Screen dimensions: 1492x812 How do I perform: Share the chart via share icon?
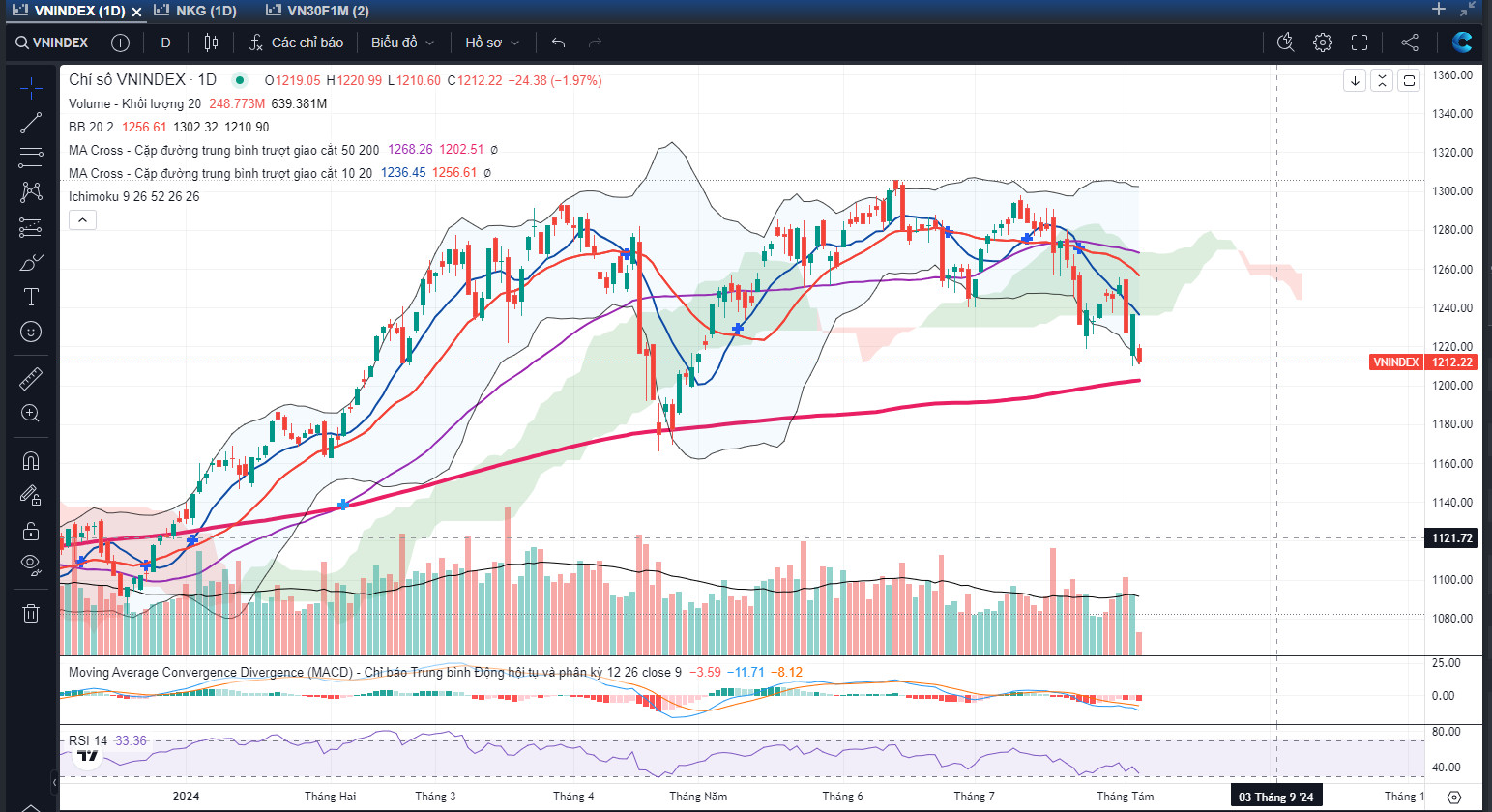tap(1410, 43)
